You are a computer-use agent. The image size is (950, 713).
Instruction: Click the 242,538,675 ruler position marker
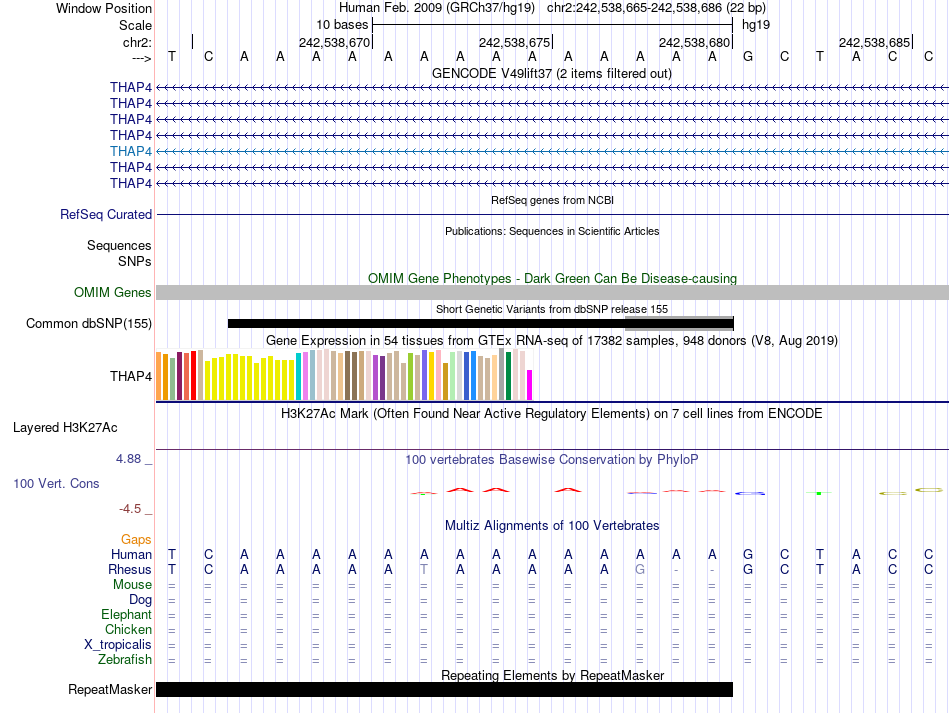514,42
